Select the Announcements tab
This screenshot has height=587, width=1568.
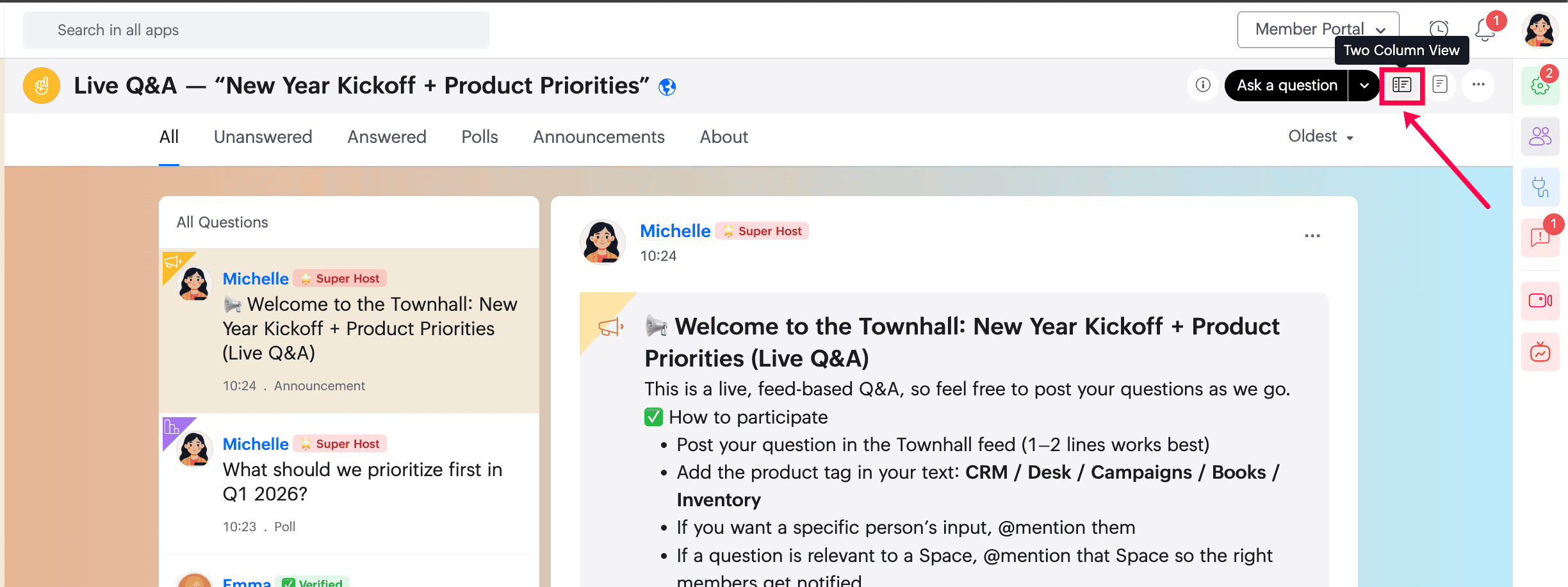click(x=599, y=137)
